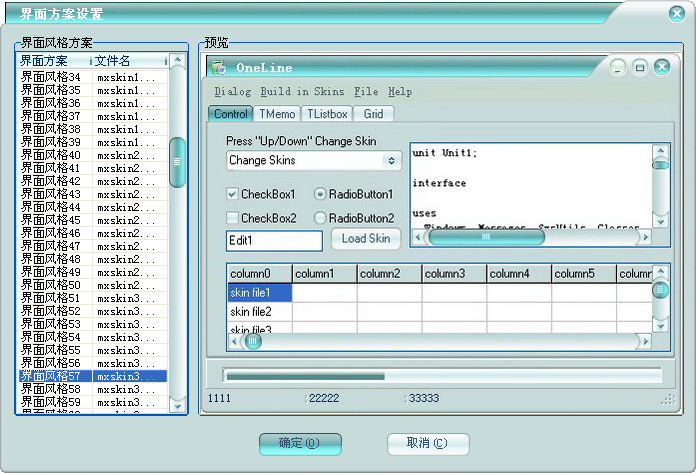The width and height of the screenshot is (696, 473).
Task: Click right scroll arrow under the grid
Action: pos(643,342)
